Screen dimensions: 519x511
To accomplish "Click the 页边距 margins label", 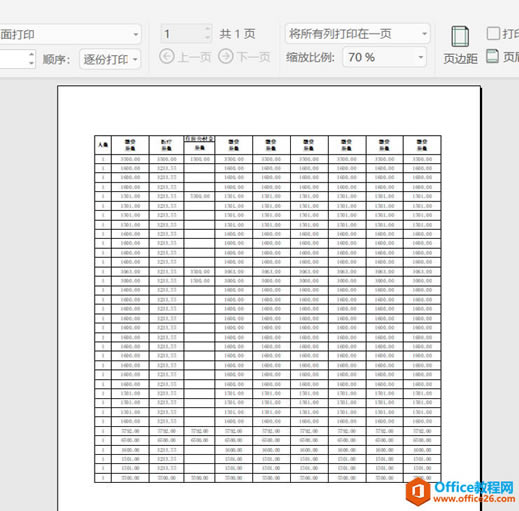I will [x=460, y=59].
